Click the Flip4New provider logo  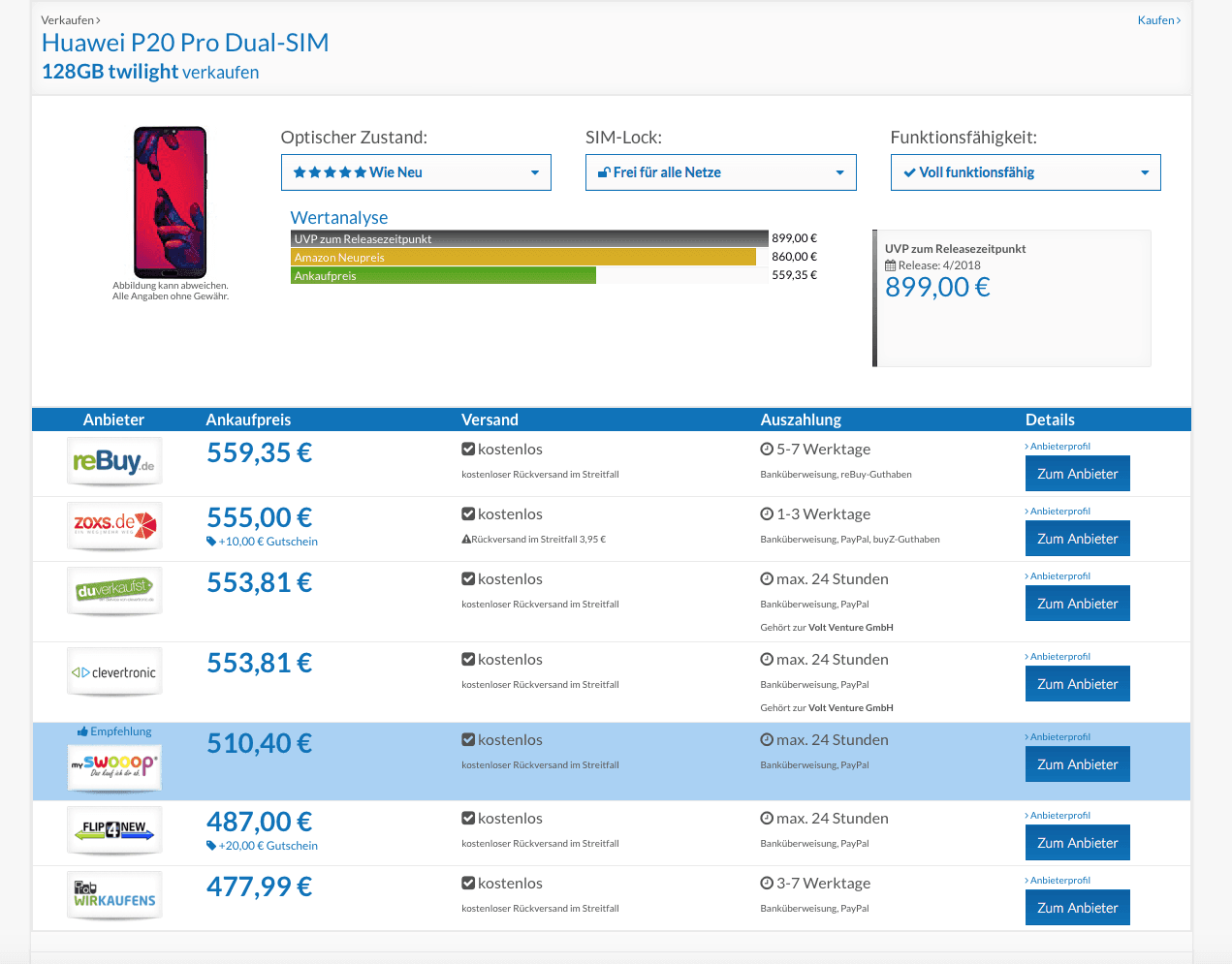coord(114,829)
